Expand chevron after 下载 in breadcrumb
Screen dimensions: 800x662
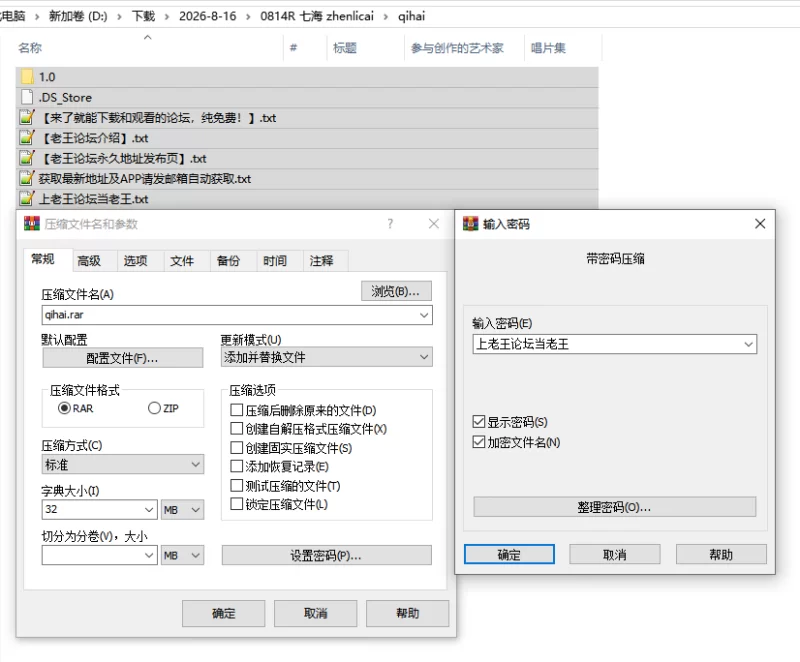pos(167,17)
